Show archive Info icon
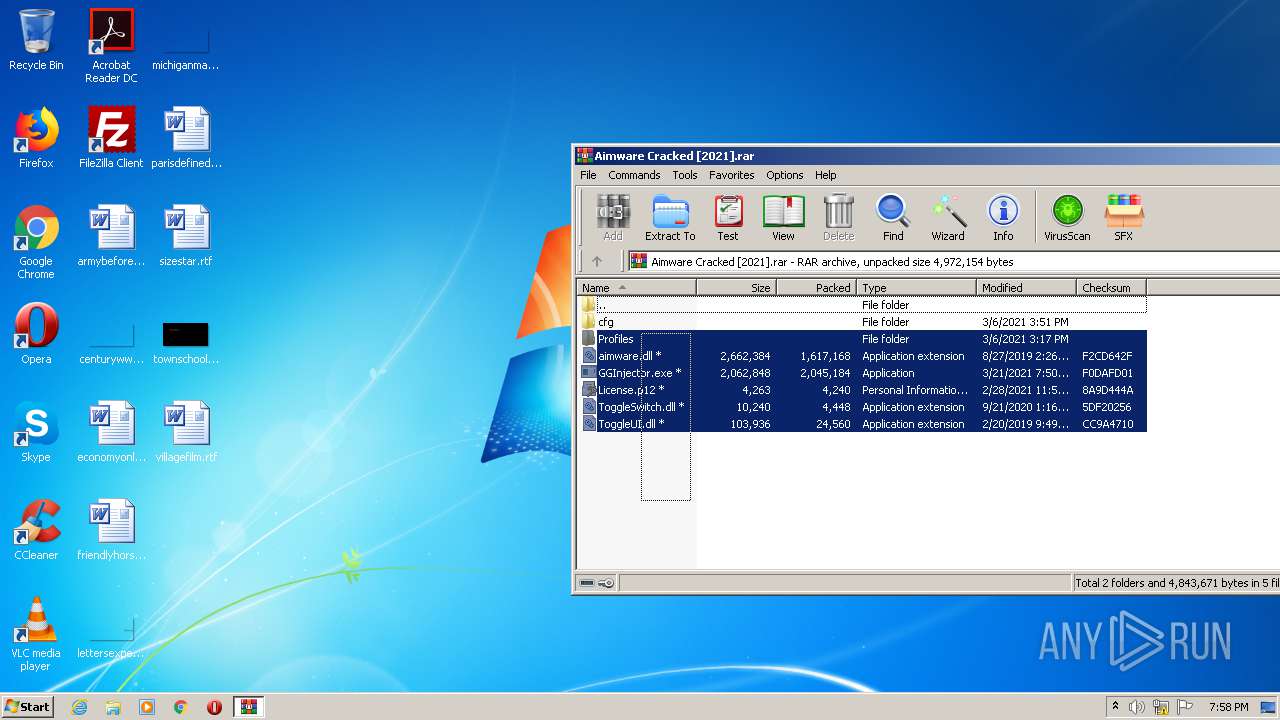Screen dimensions: 1280x720 (1003, 218)
